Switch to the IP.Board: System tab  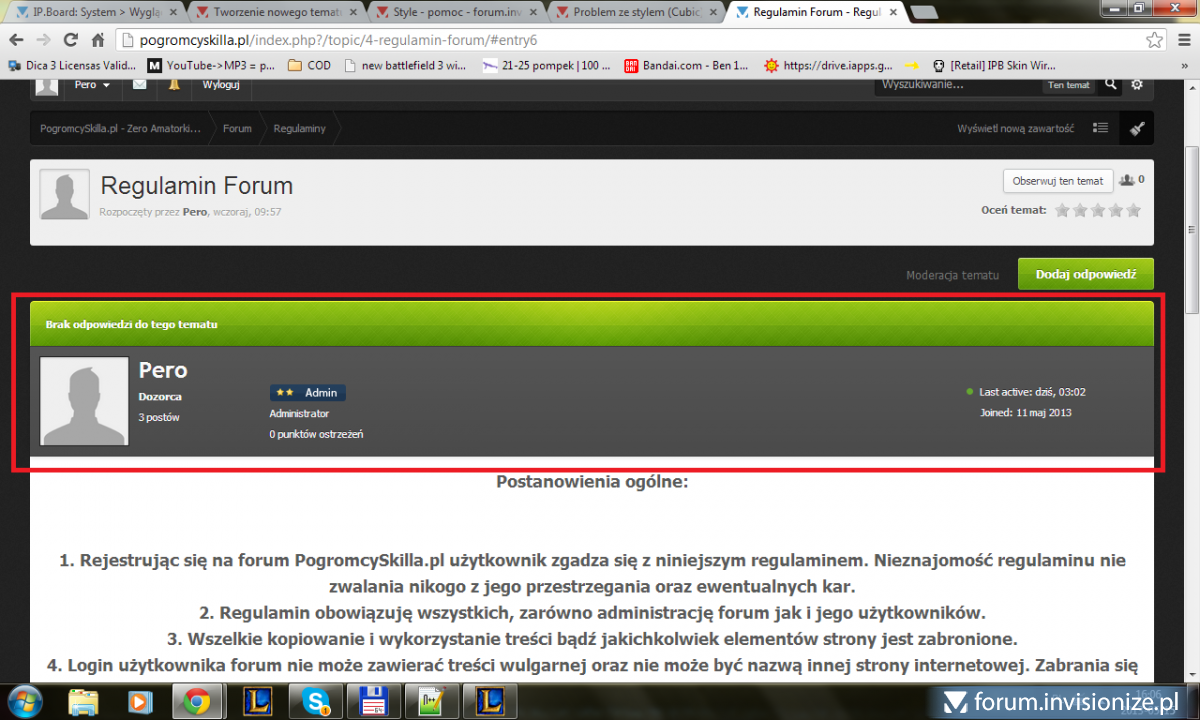point(96,12)
